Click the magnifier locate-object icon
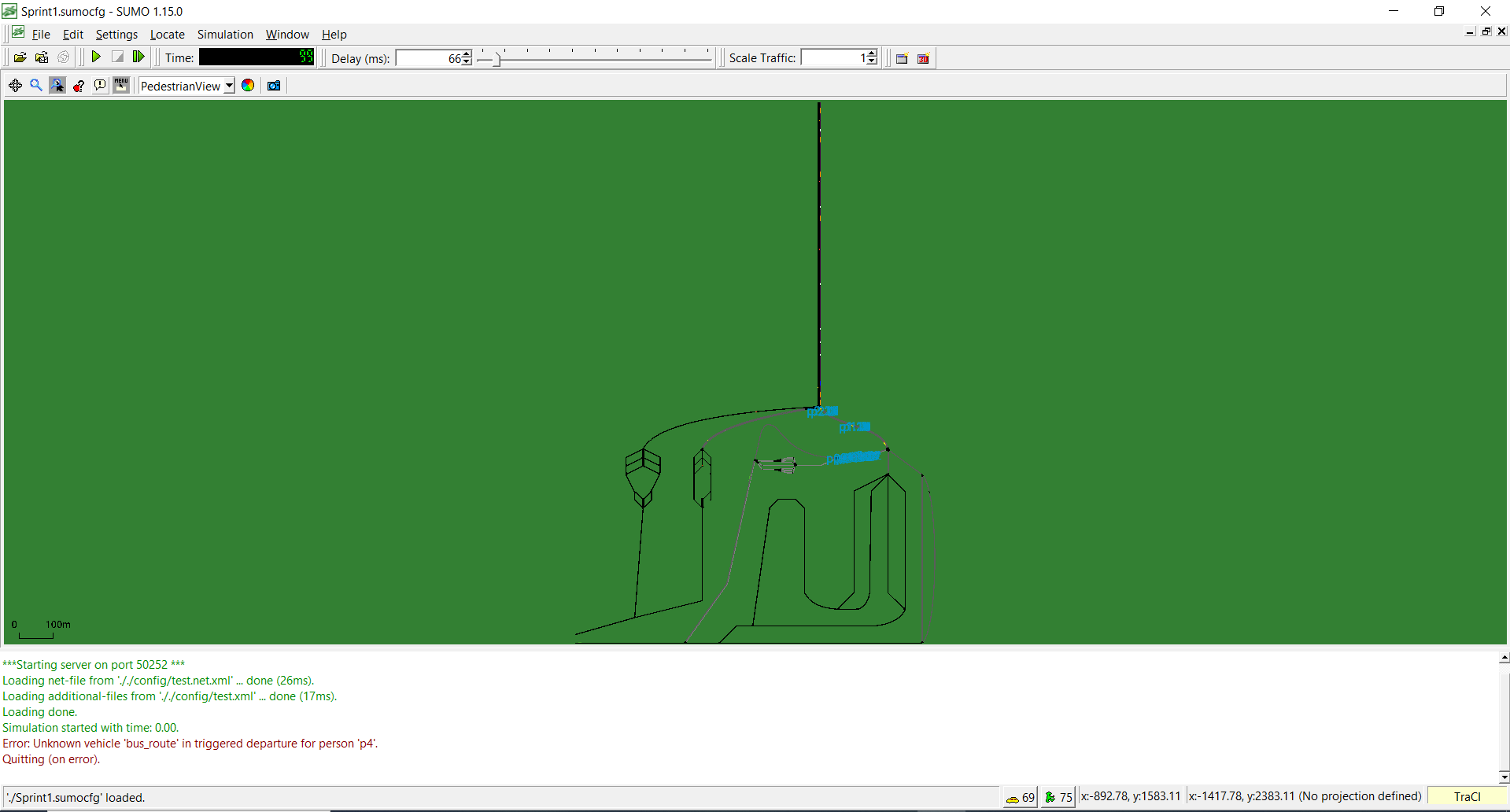Screen dimensions: 1510x812 (x=36, y=86)
